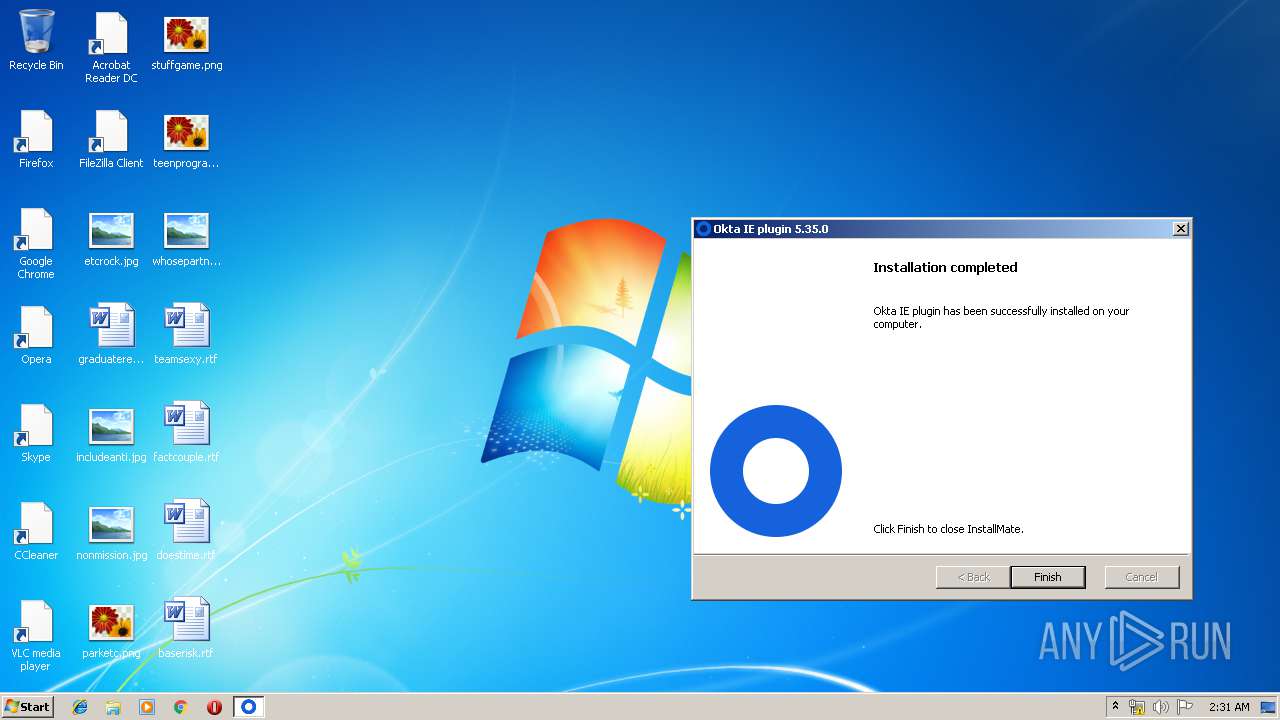Select the VLC media player shortcut

[x=36, y=636]
